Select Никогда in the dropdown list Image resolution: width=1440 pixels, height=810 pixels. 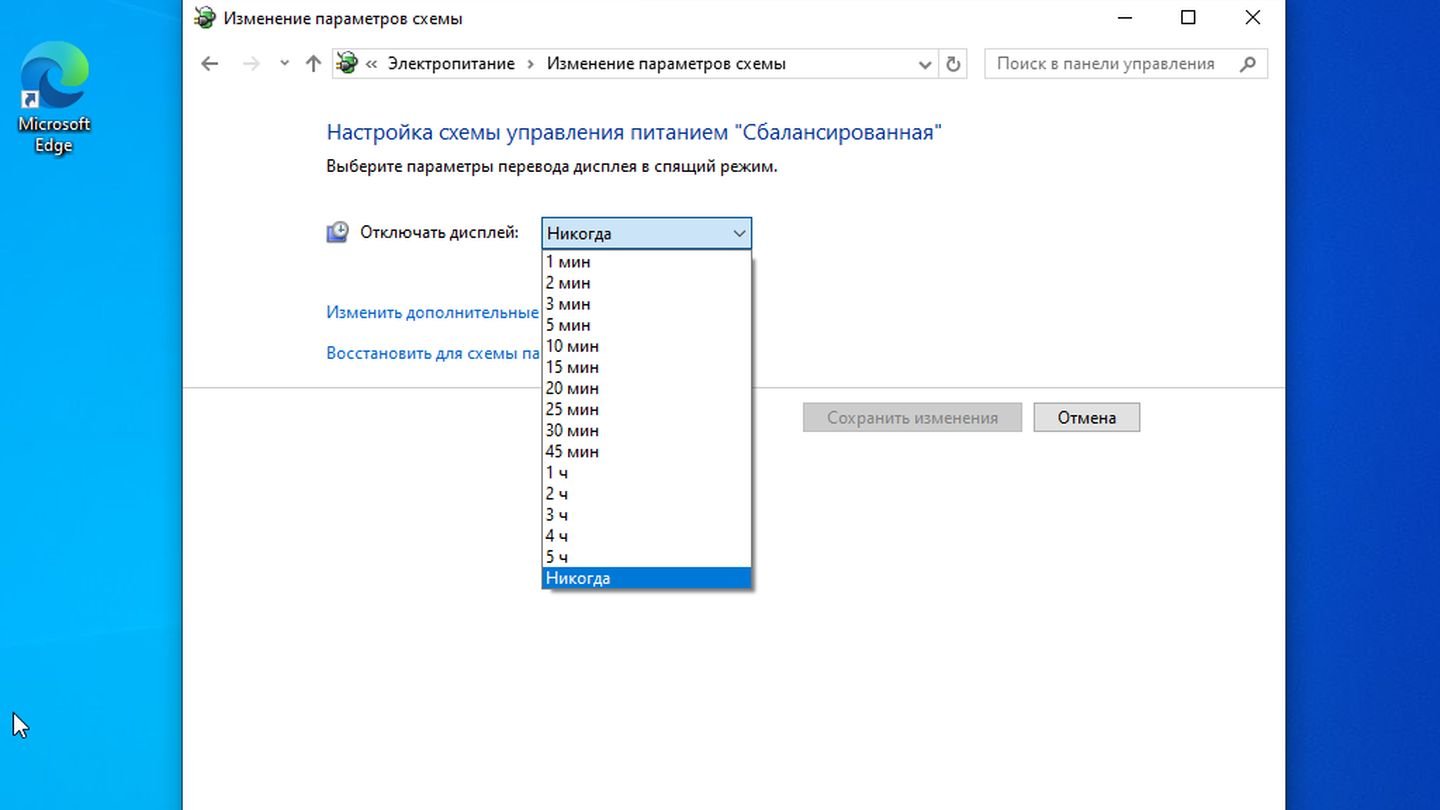647,578
